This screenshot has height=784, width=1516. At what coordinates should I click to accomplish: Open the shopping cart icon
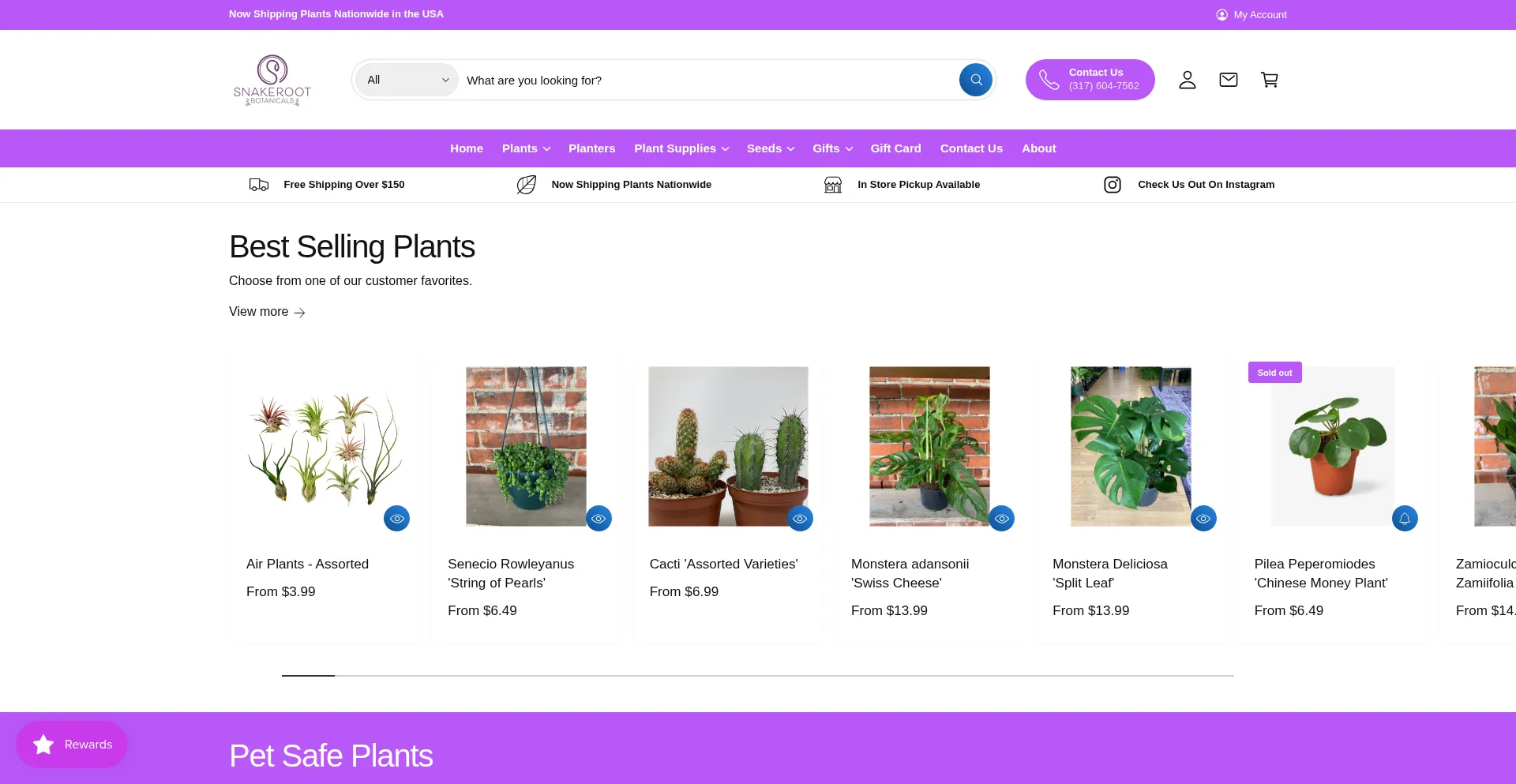[x=1269, y=80]
